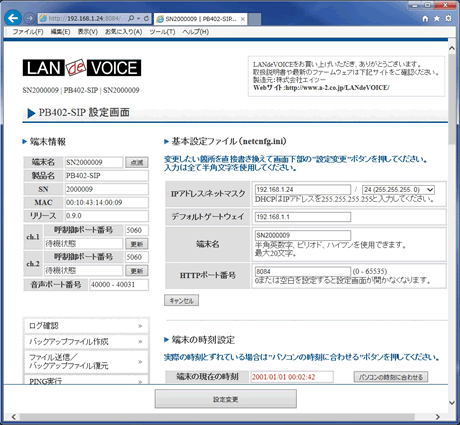Click the 更新 button for ch.2

point(137,271)
